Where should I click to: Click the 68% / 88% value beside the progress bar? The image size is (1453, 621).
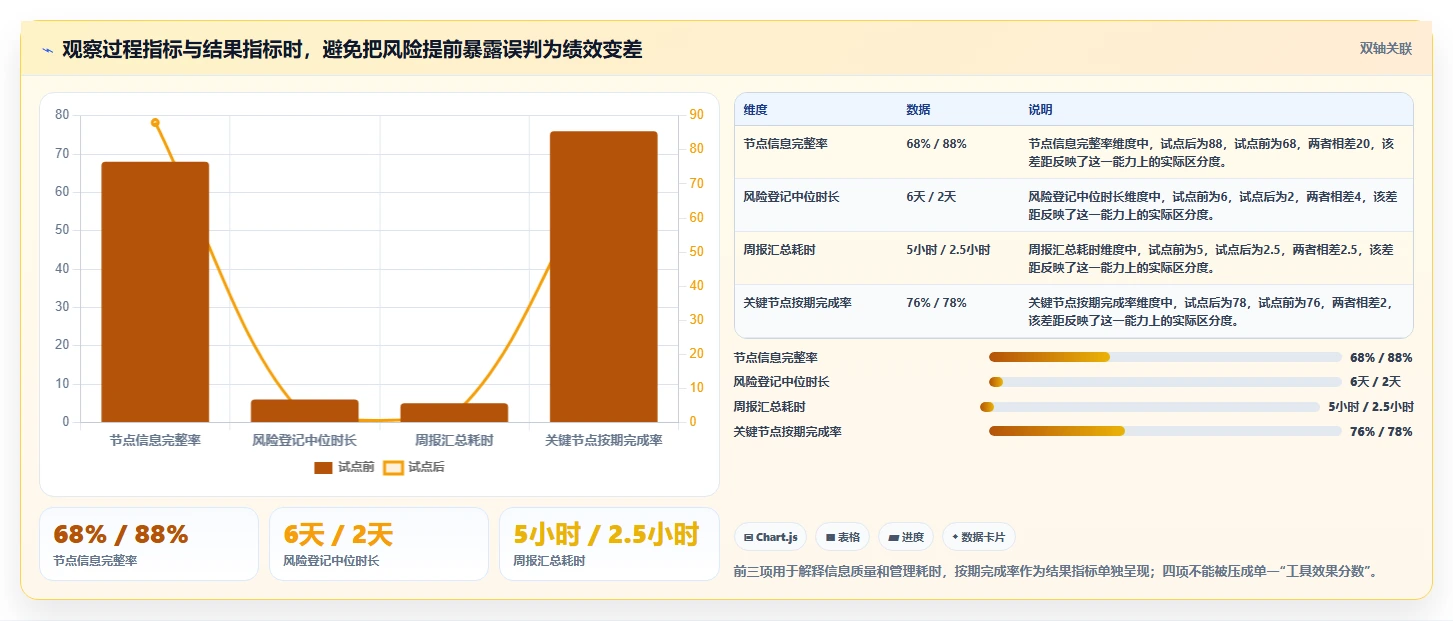1381,357
